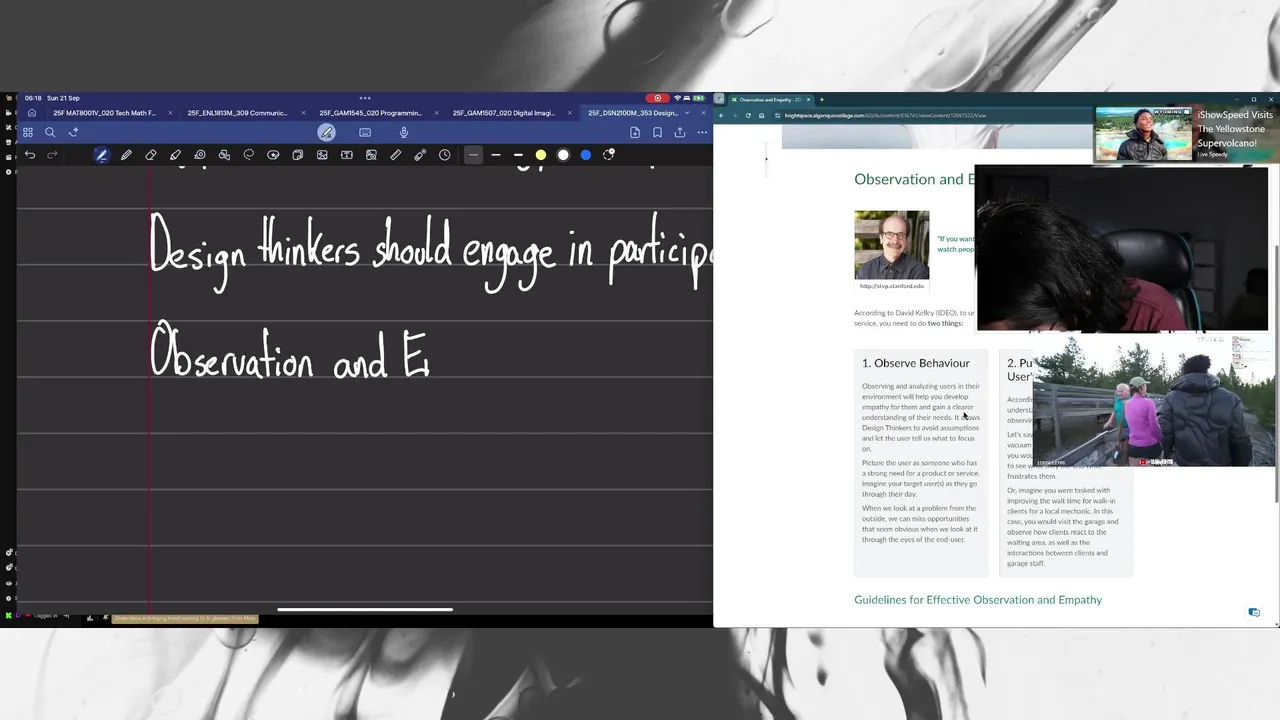
Task: Open the stvp.stanford.edu link
Action: (892, 286)
